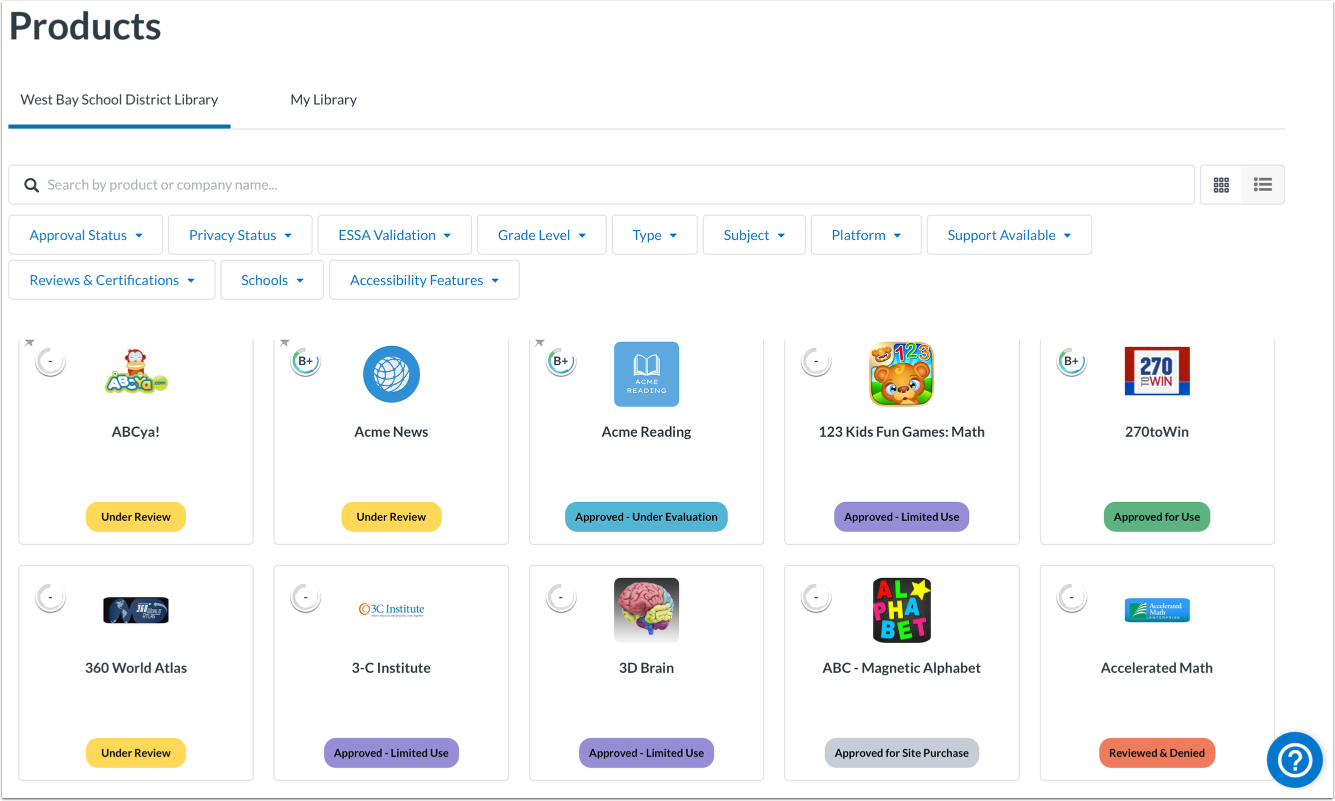
Task: Click the Reviewed & Denied badge
Action: coord(1157,753)
